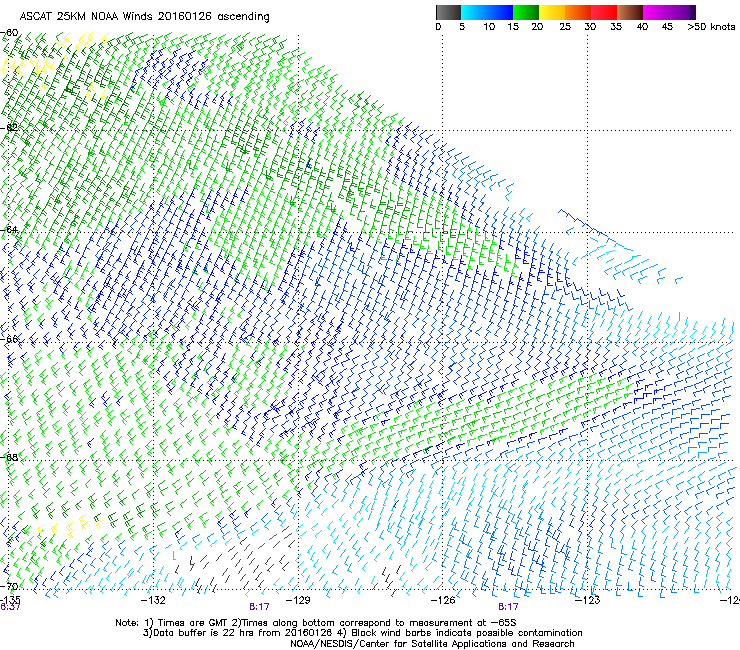Click the blue 10-15 knots legend color

pos(500,12)
